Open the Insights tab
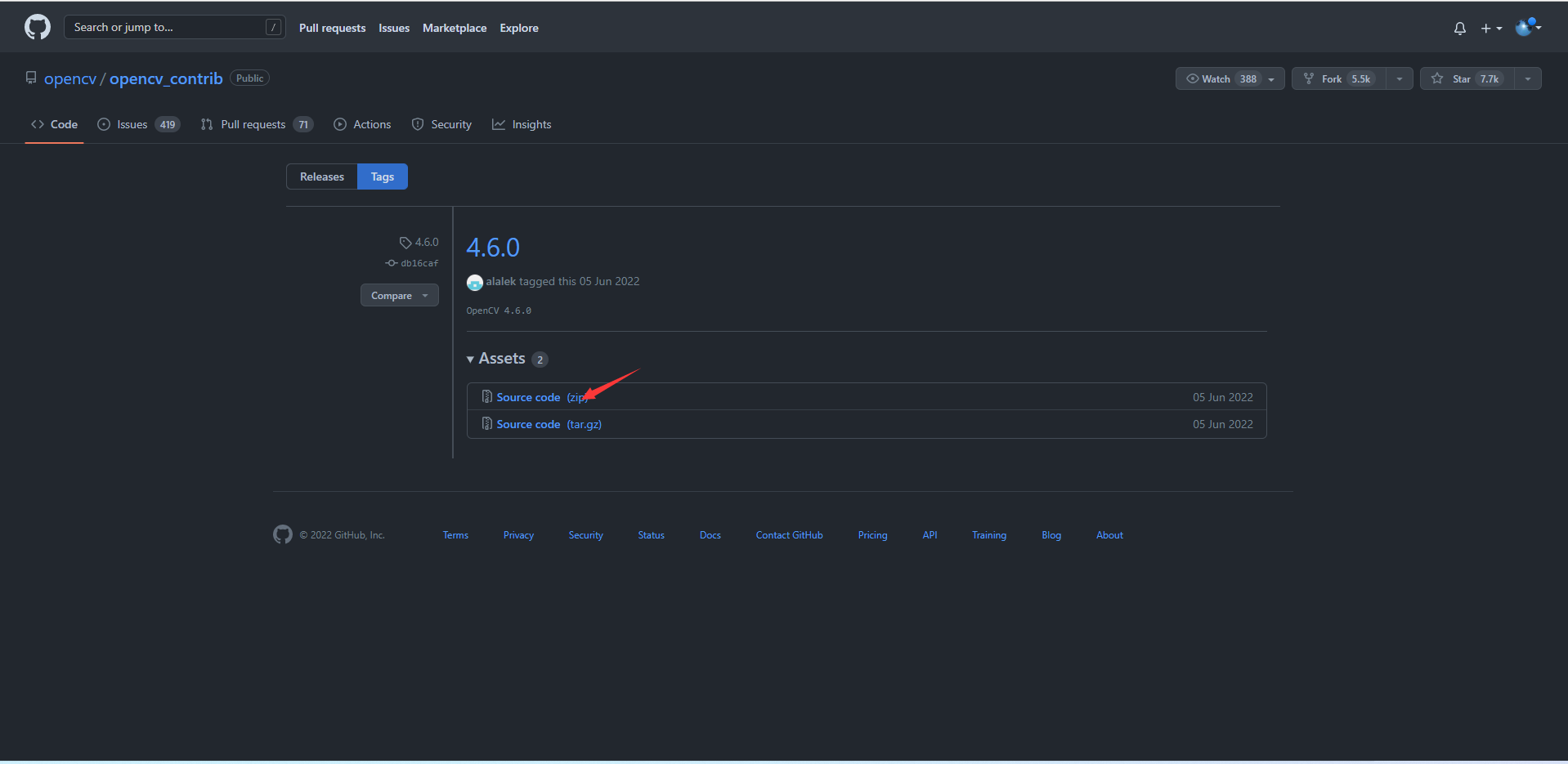1568x764 pixels. click(522, 124)
